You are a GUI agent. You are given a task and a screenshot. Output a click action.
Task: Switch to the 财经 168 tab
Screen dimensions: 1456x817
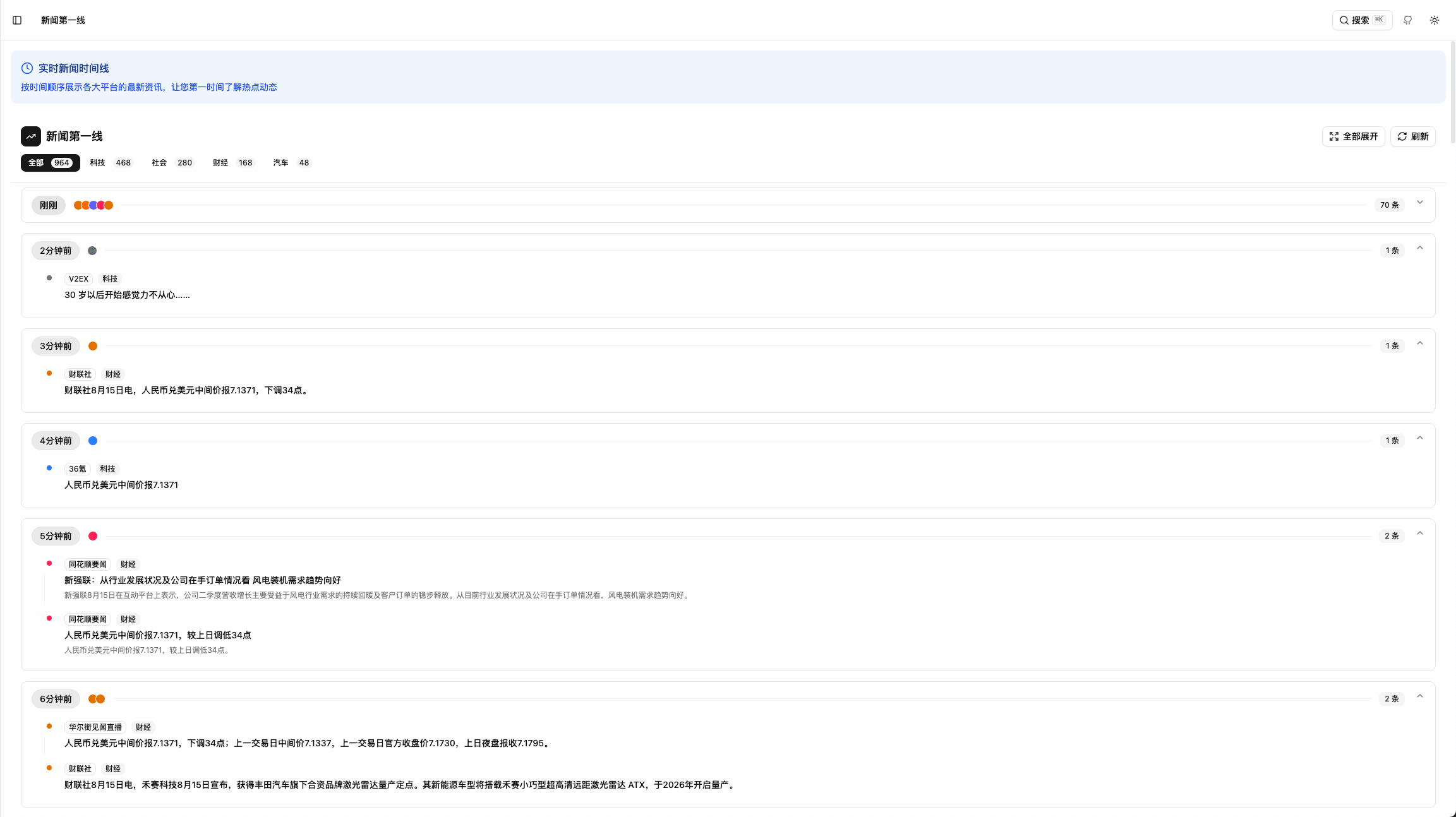point(232,163)
